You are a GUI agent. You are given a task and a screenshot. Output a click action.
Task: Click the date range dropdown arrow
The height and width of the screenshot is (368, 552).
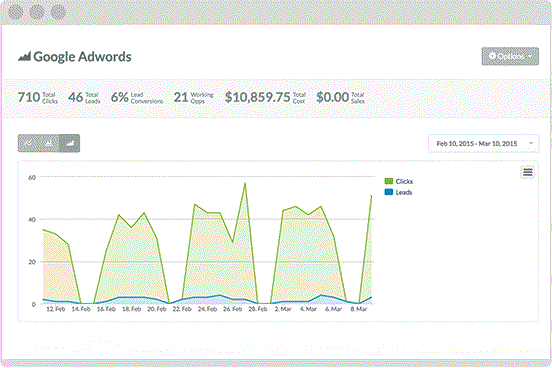pos(531,143)
